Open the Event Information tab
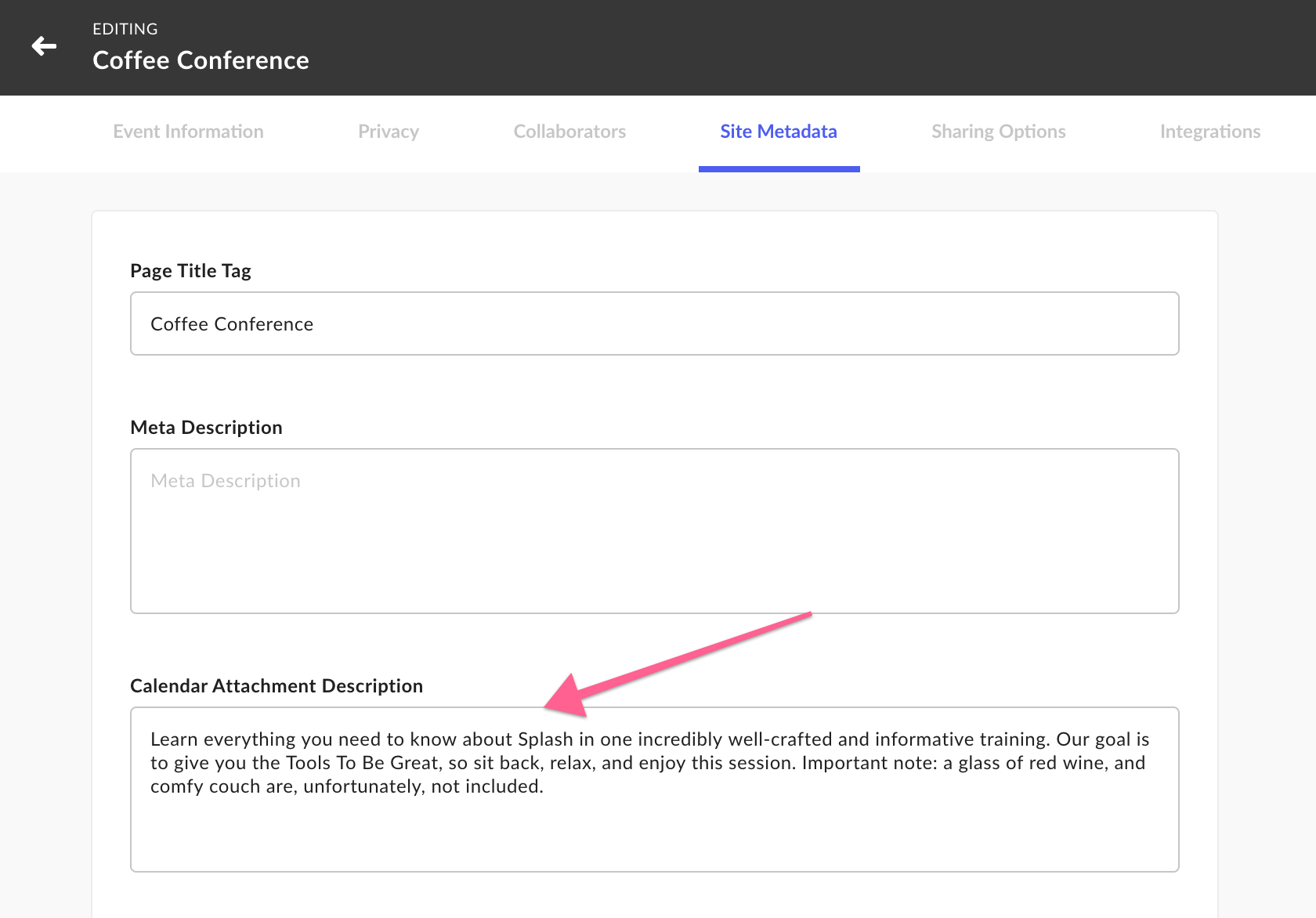The image size is (1316, 918). tap(188, 132)
